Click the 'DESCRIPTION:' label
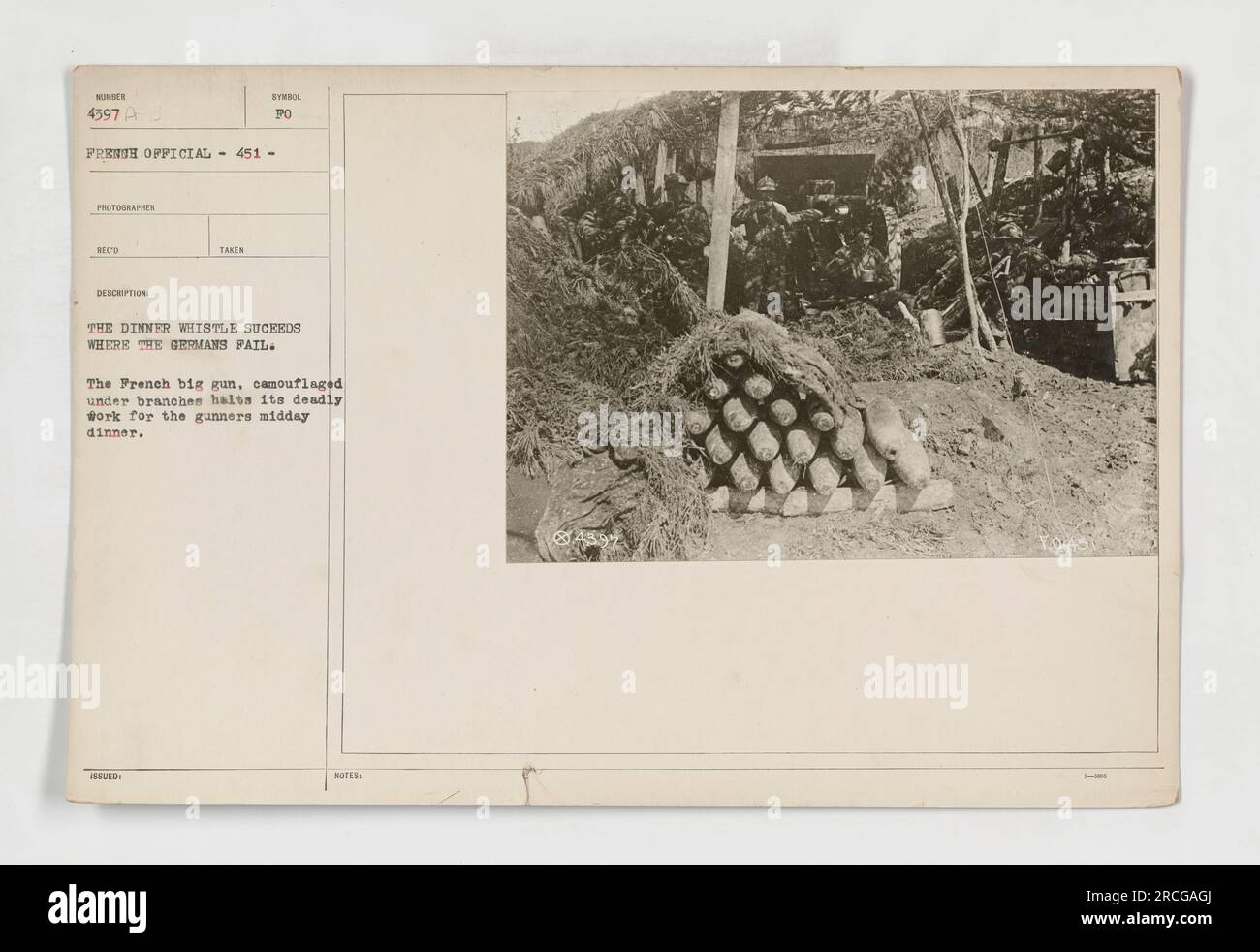Image resolution: width=1260 pixels, height=952 pixels. (122, 292)
